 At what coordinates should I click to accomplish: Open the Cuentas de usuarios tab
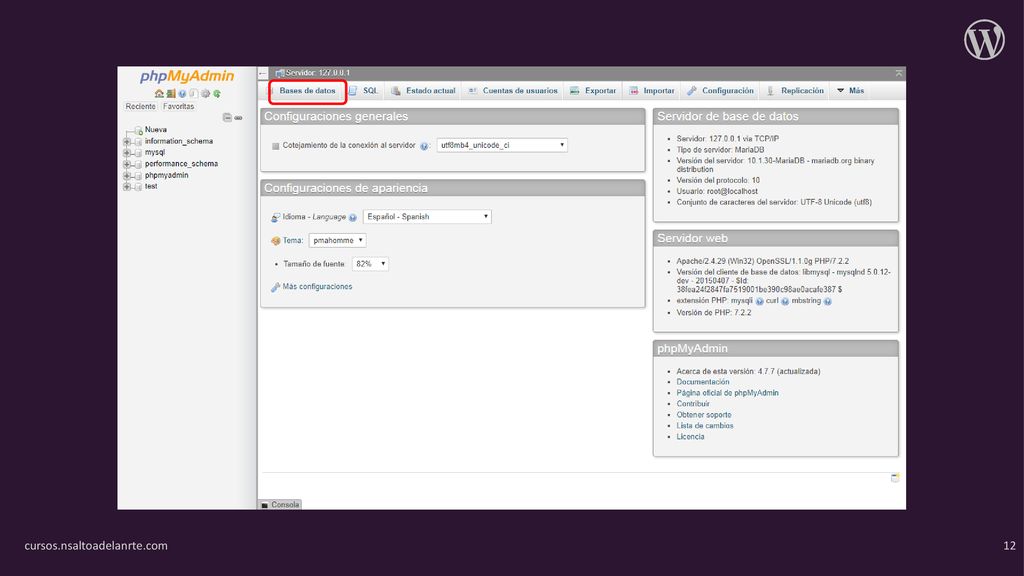click(x=513, y=91)
